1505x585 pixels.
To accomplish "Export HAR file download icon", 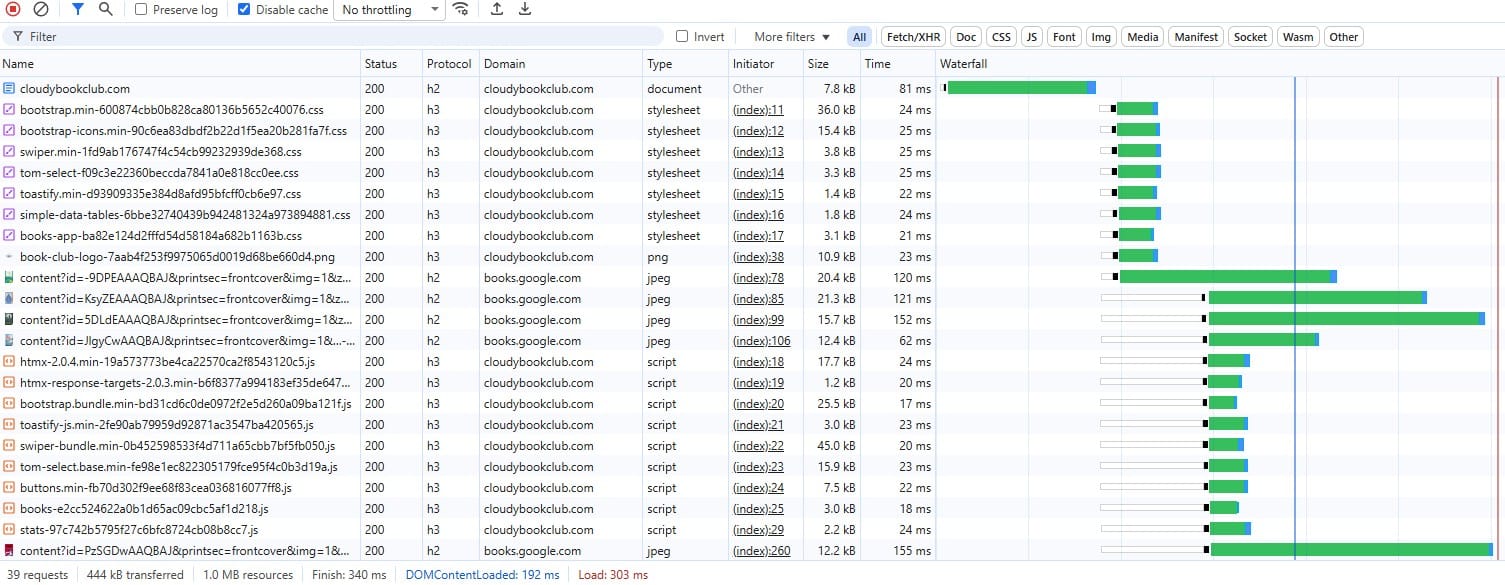I will point(525,9).
